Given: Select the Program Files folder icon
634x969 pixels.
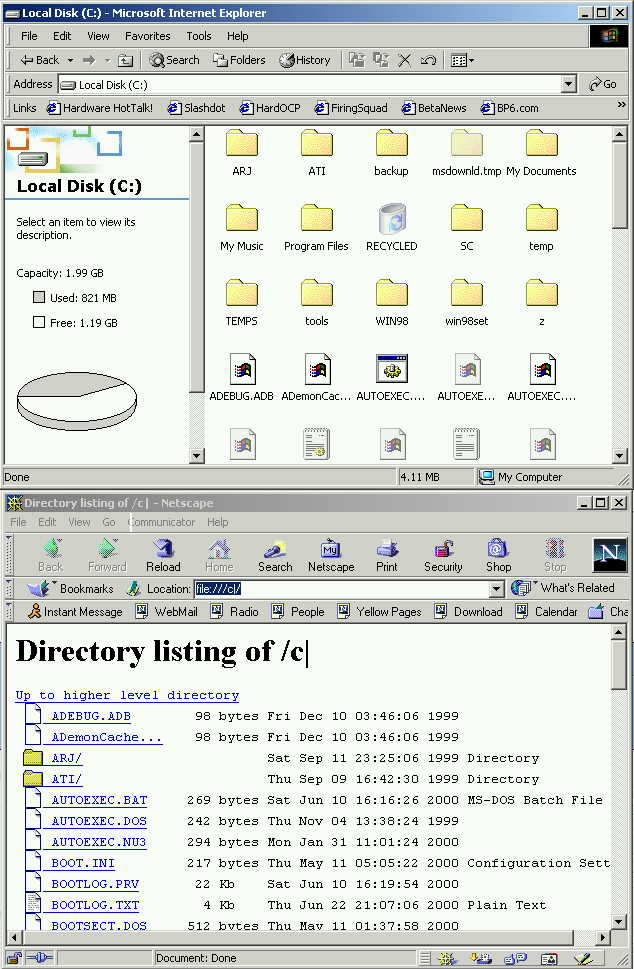Looking at the screenshot, I should click(316, 218).
